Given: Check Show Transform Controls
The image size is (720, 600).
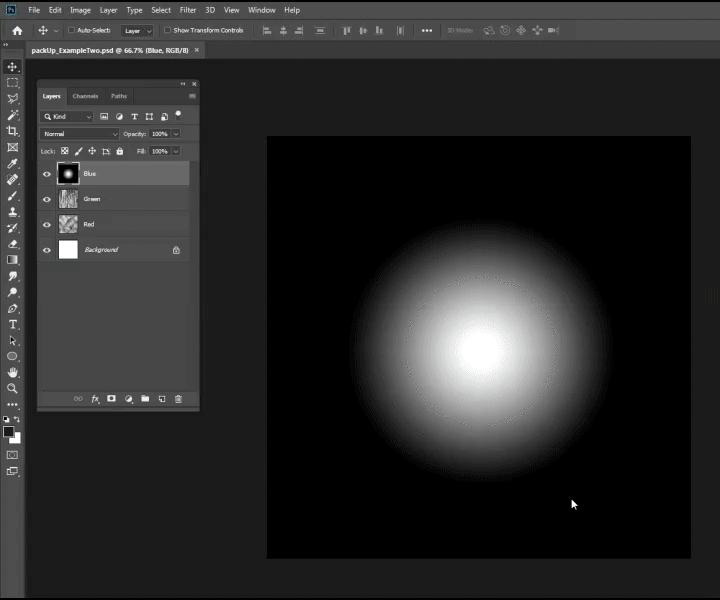Looking at the screenshot, I should click(167, 30).
